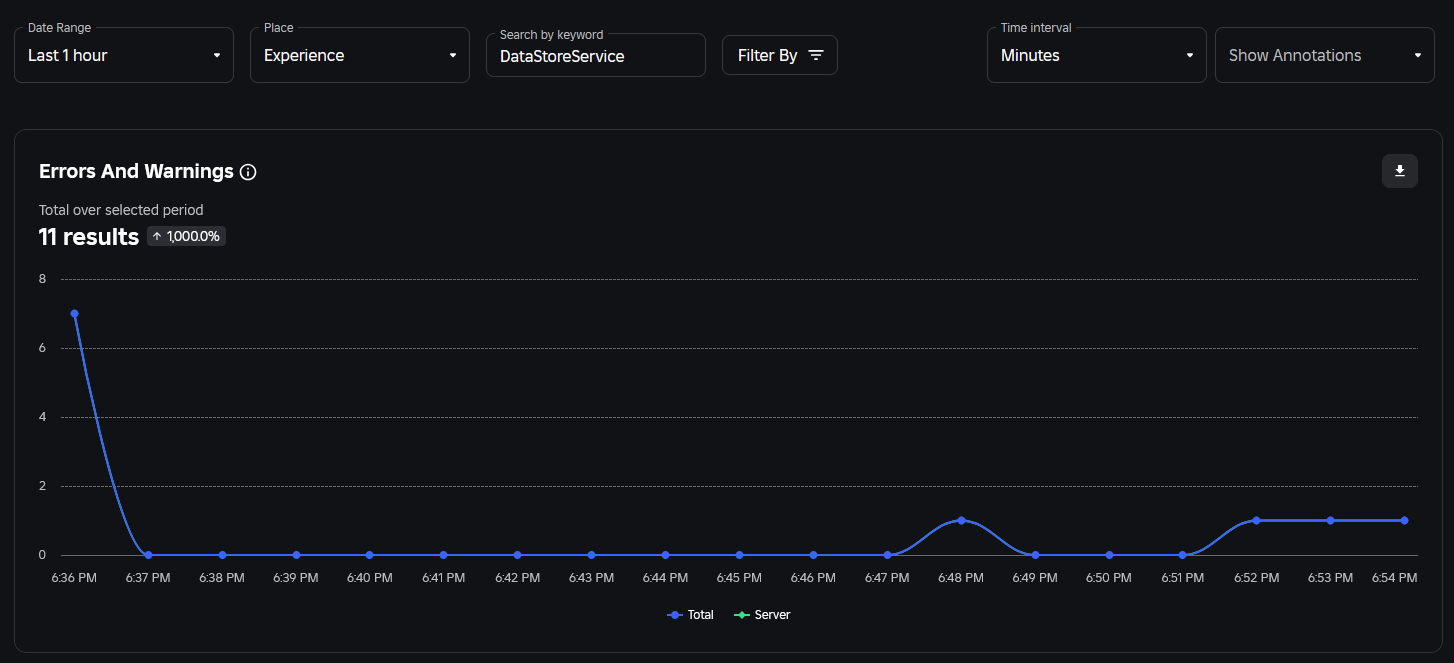The height and width of the screenshot is (663, 1454).
Task: Select the 6:36 PM data point
Action: click(74, 314)
